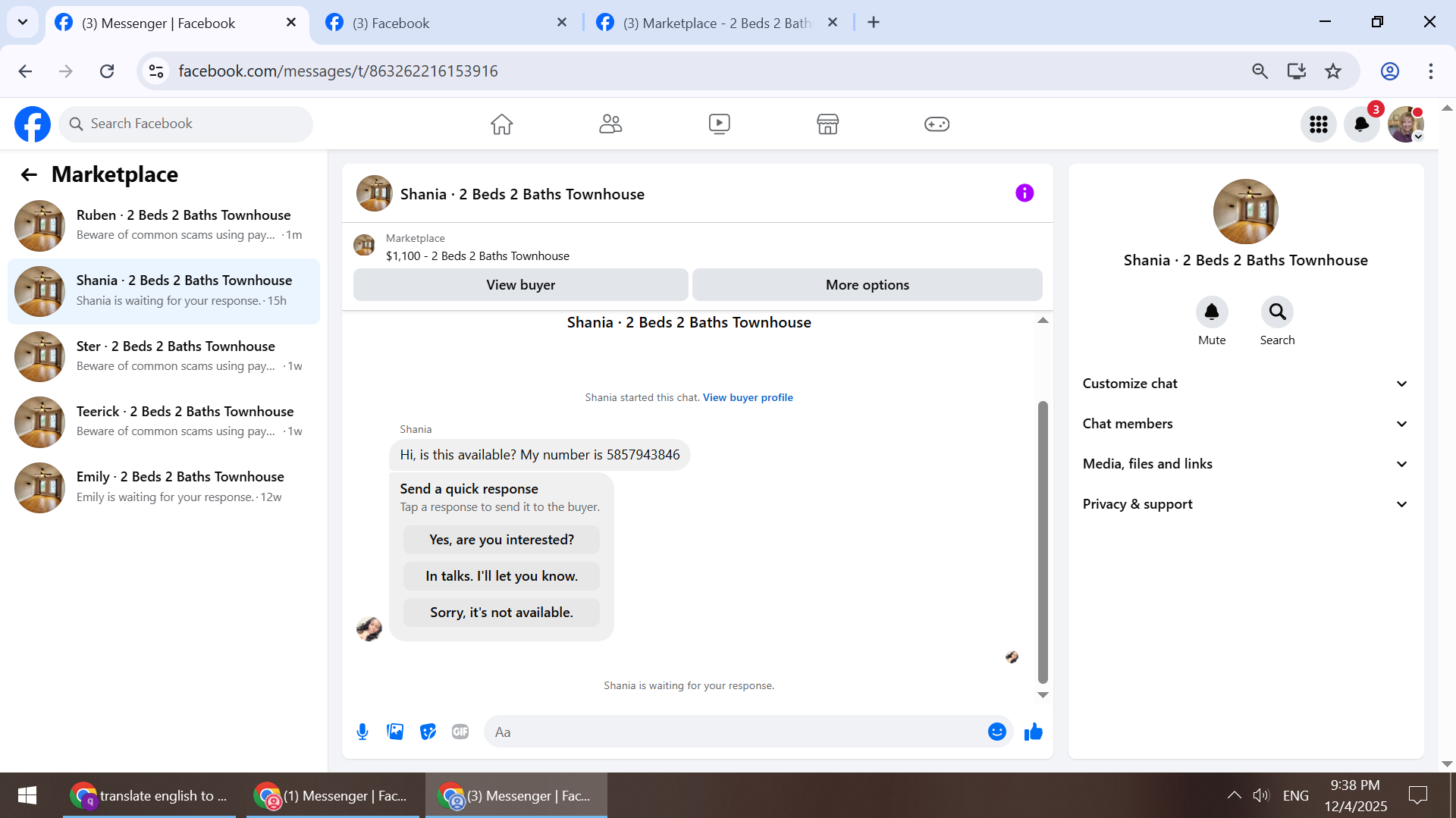Focus the Aa message input field
Screen dimensions: 1456x818
click(x=736, y=732)
